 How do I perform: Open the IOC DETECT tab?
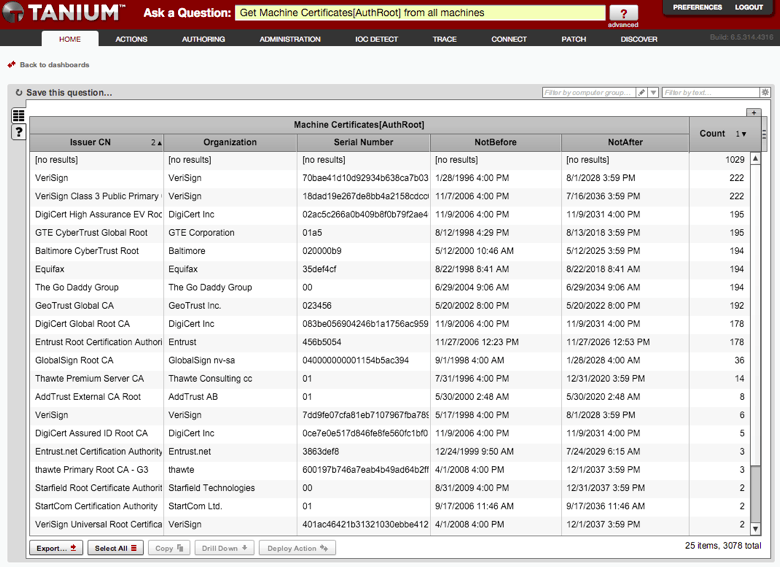(377, 39)
